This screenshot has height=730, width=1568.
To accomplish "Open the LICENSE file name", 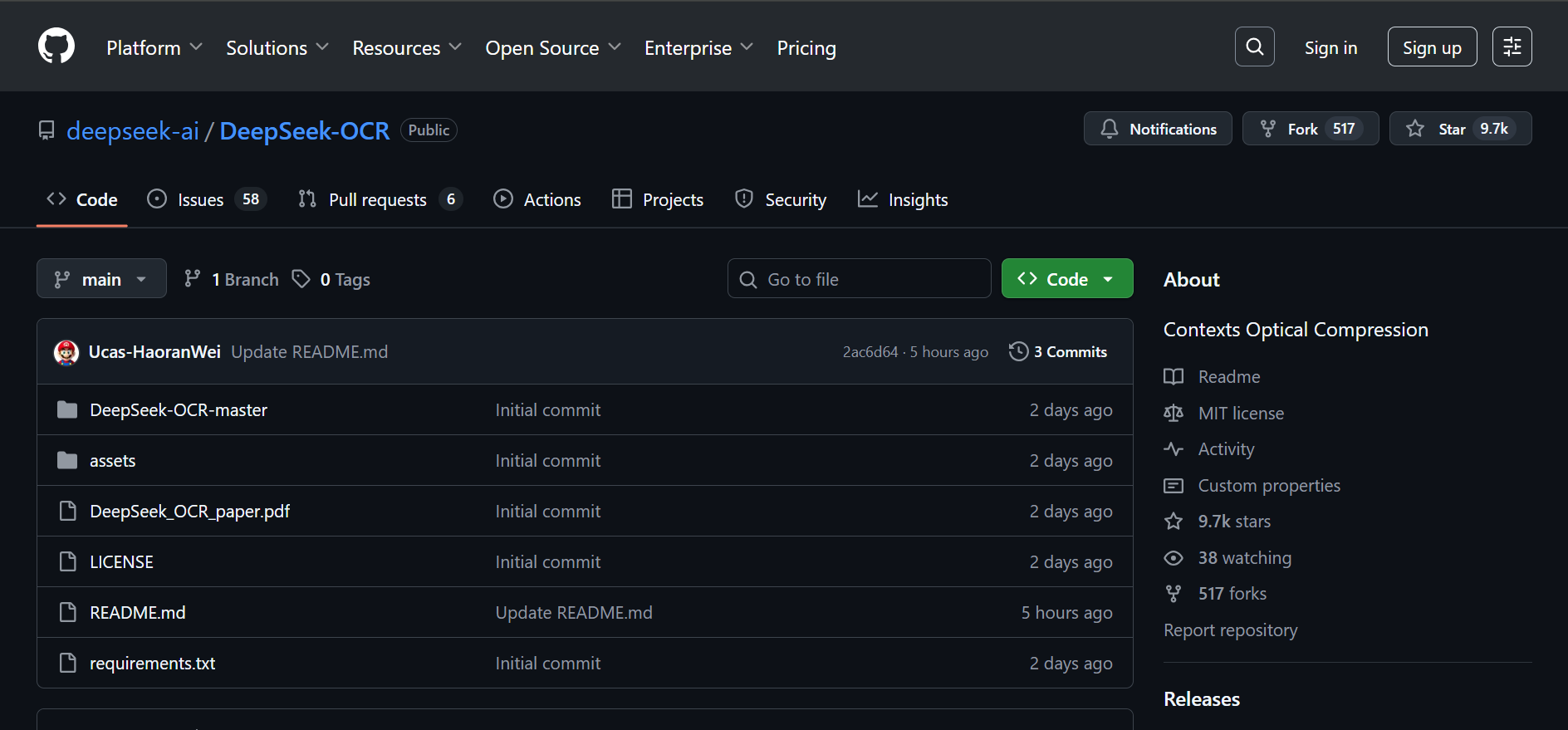I will pyautogui.click(x=121, y=561).
